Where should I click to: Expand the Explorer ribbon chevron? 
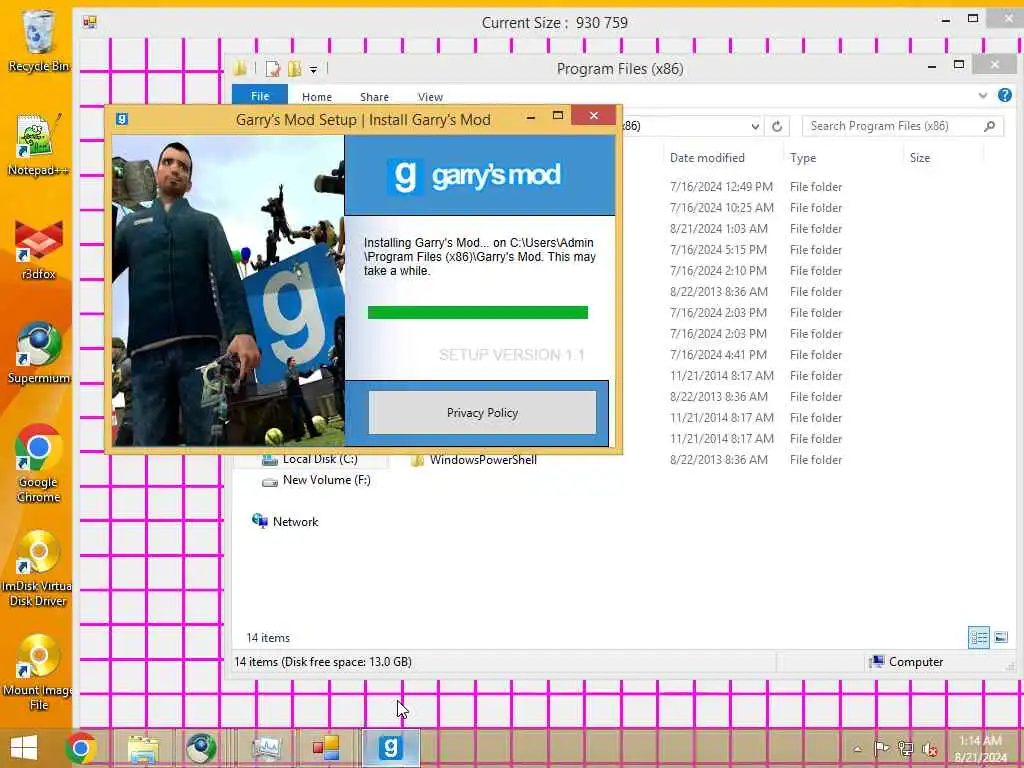(983, 95)
